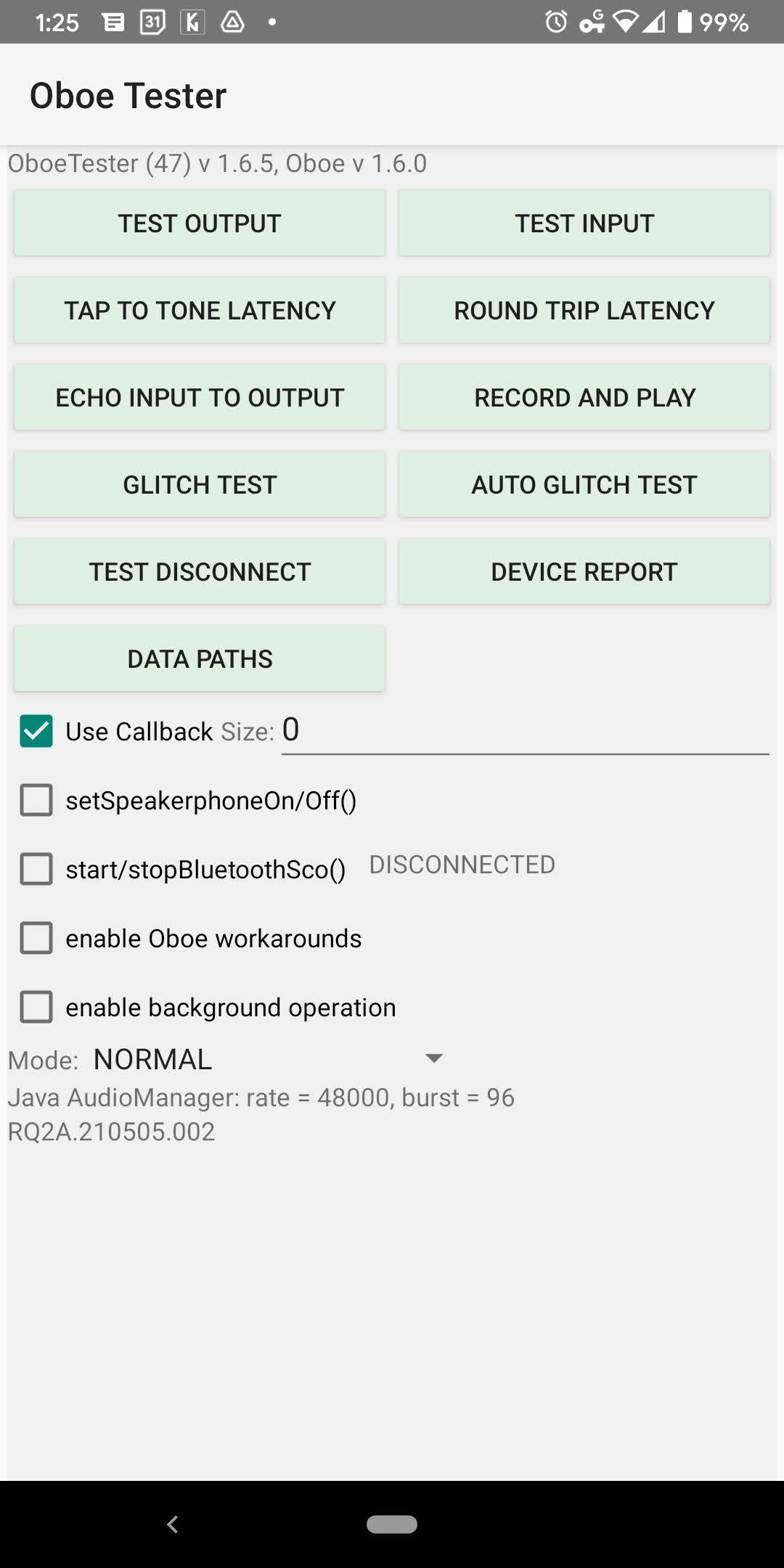This screenshot has width=784, height=1568.
Task: Tap the VPN key status icon
Action: click(592, 22)
